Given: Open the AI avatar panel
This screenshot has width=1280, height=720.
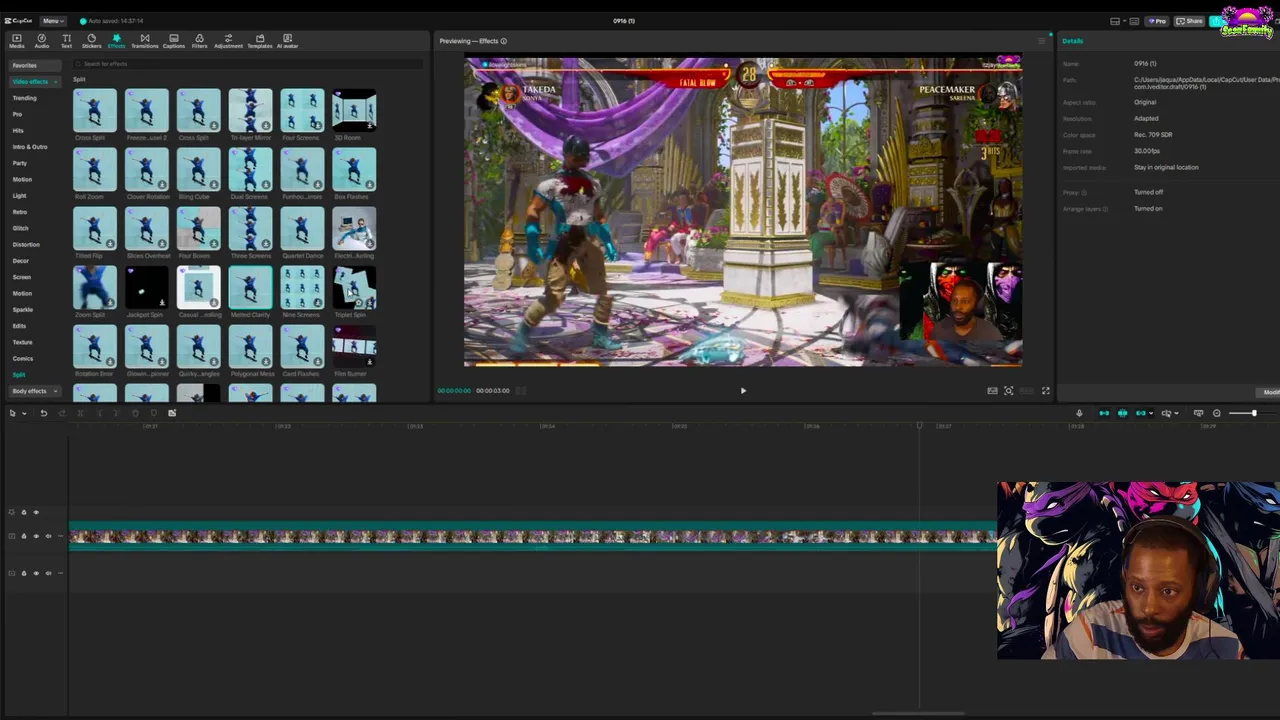Looking at the screenshot, I should (287, 41).
